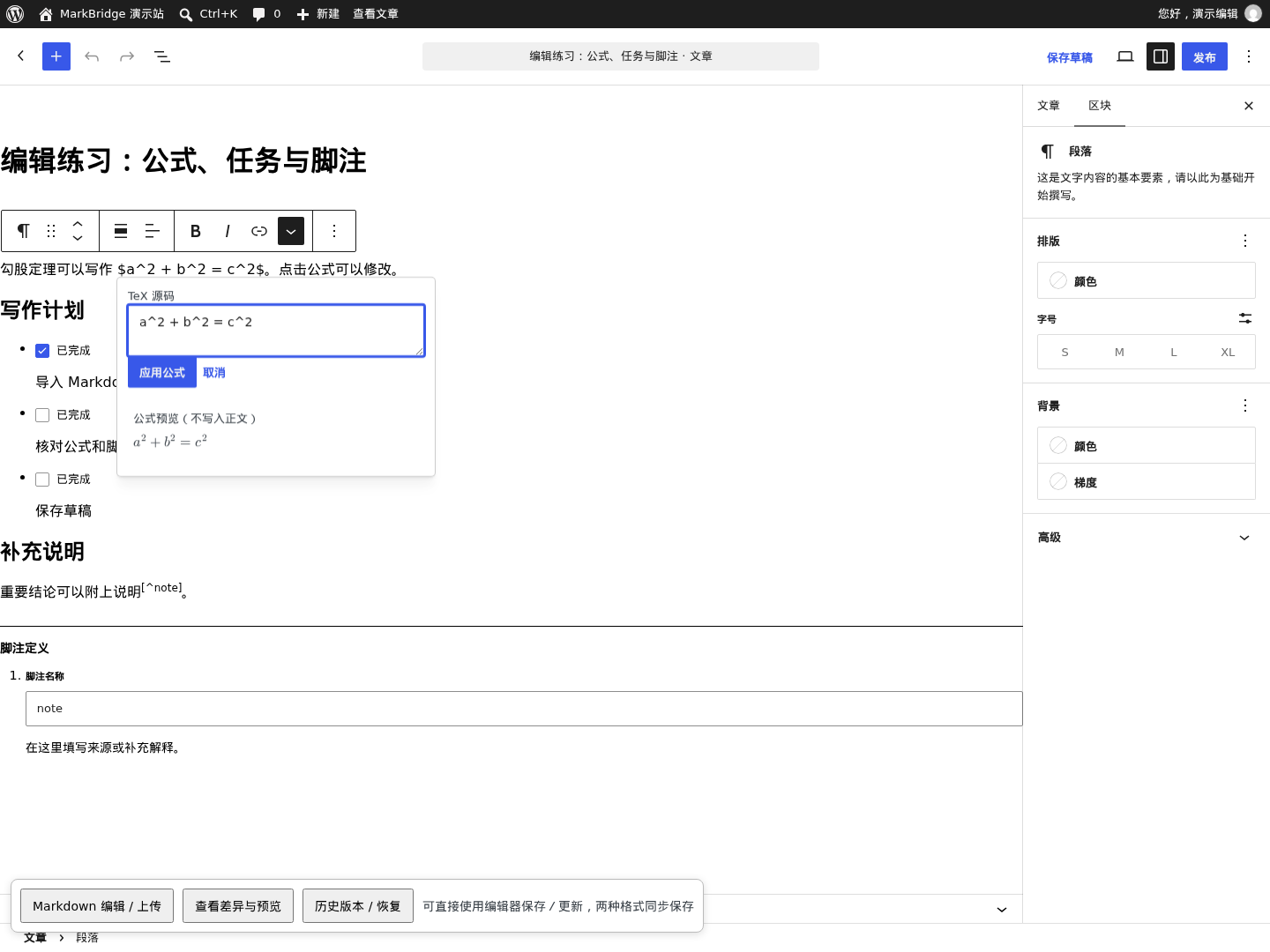Open the document overview list view
The image size is (1270, 952).
coord(162,56)
